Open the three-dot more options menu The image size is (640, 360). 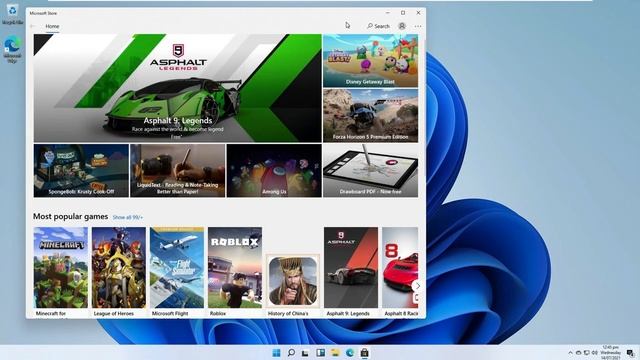pos(418,26)
